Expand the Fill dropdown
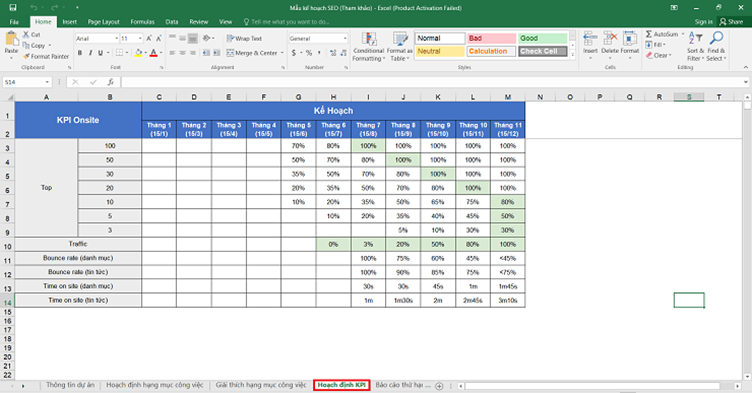752x393 pixels. pos(664,45)
